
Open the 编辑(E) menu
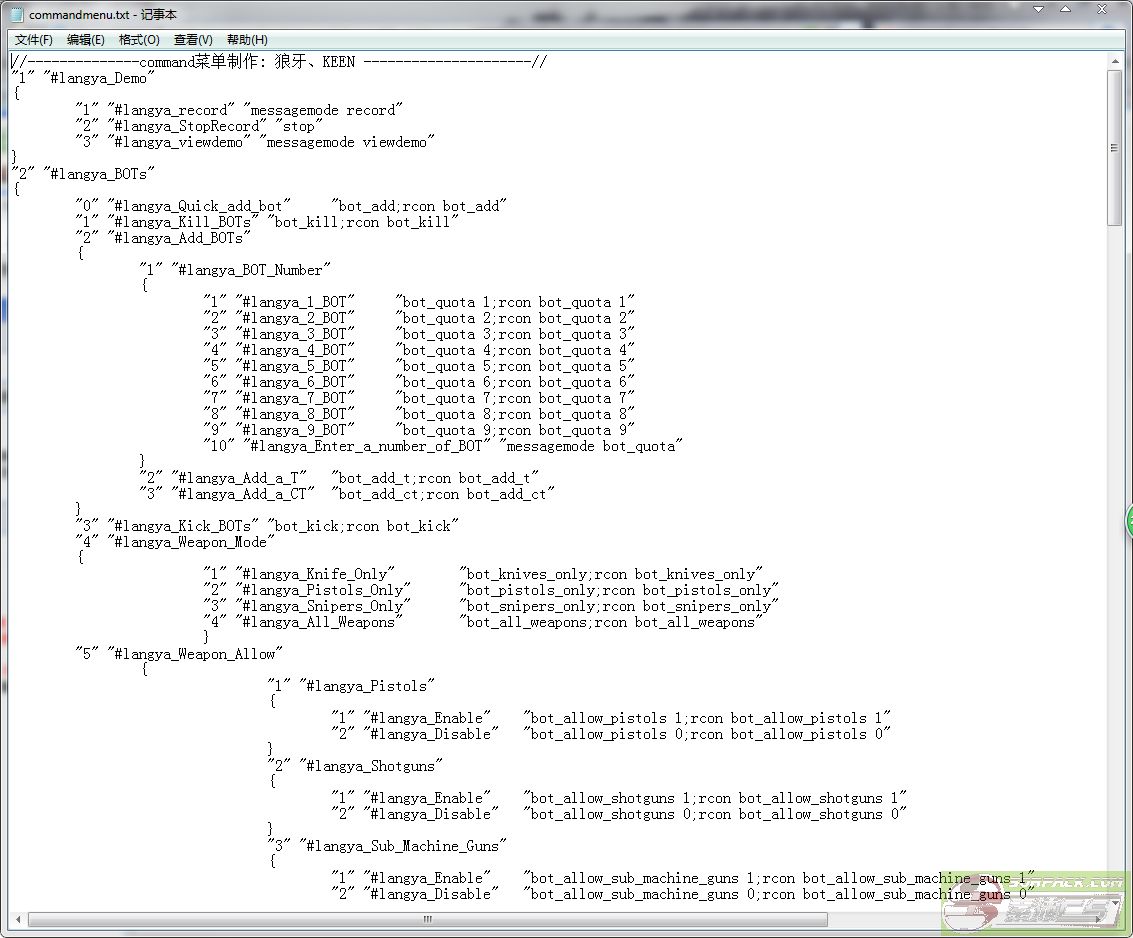pyautogui.click(x=85, y=40)
